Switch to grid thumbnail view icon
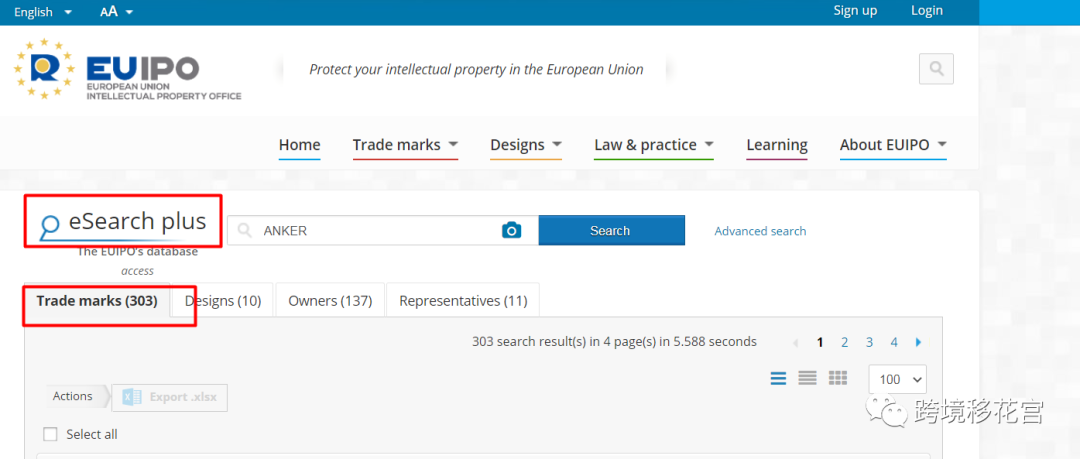Image resolution: width=1080 pixels, height=459 pixels. pyautogui.click(x=838, y=378)
